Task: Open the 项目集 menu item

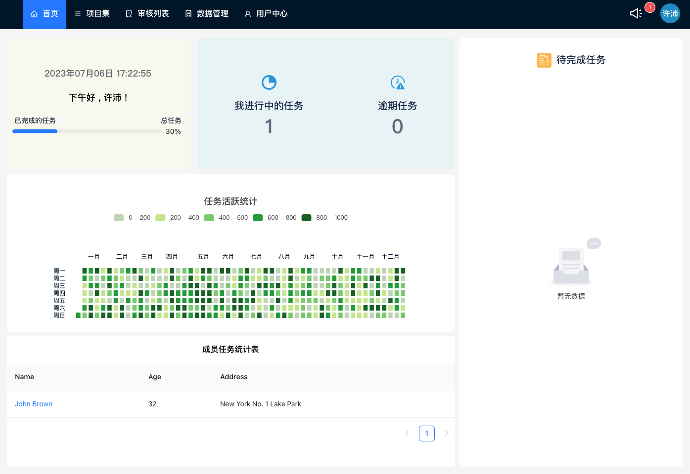Action: [92, 14]
